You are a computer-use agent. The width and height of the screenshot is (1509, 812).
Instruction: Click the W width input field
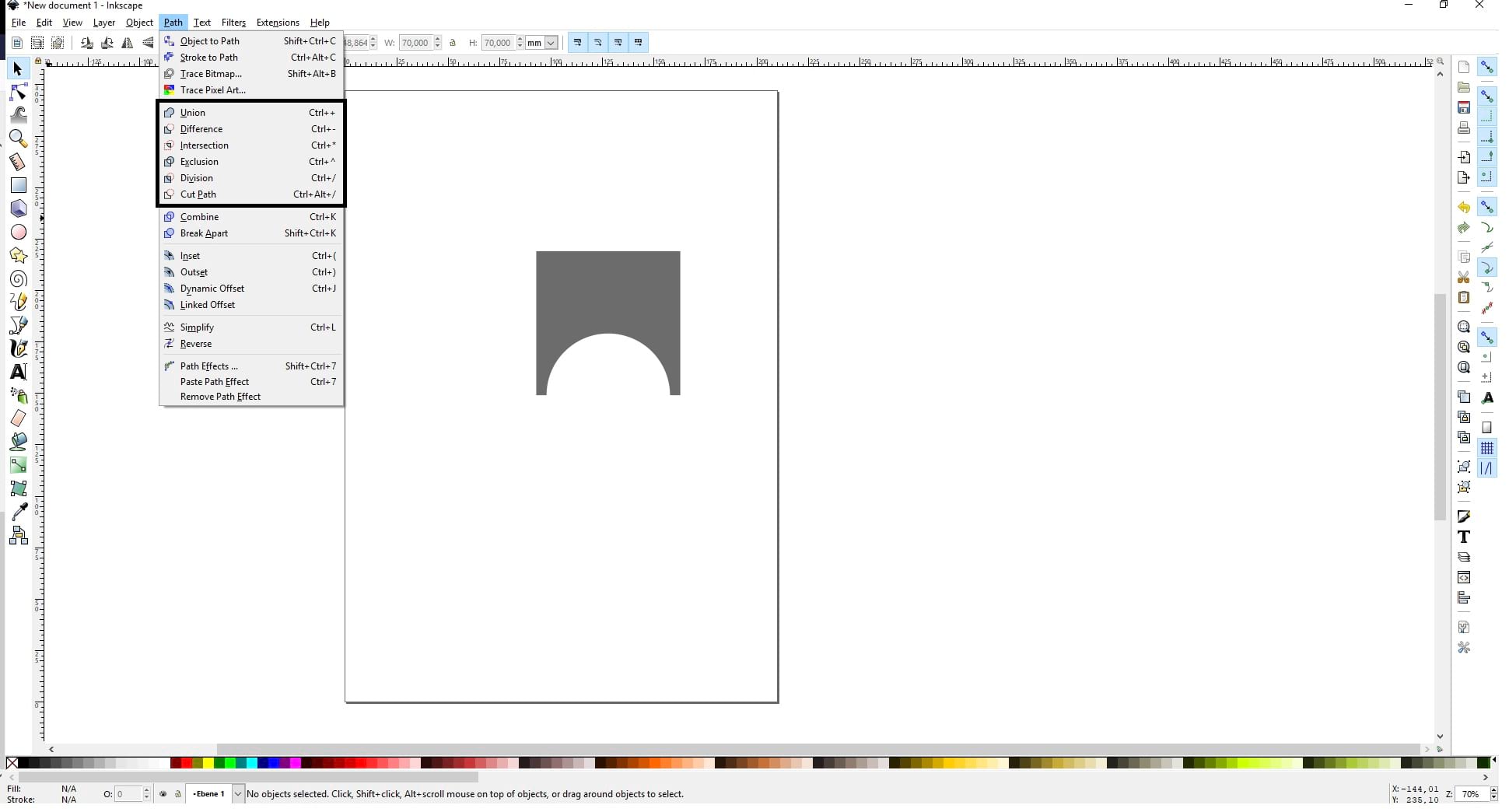pyautogui.click(x=415, y=43)
